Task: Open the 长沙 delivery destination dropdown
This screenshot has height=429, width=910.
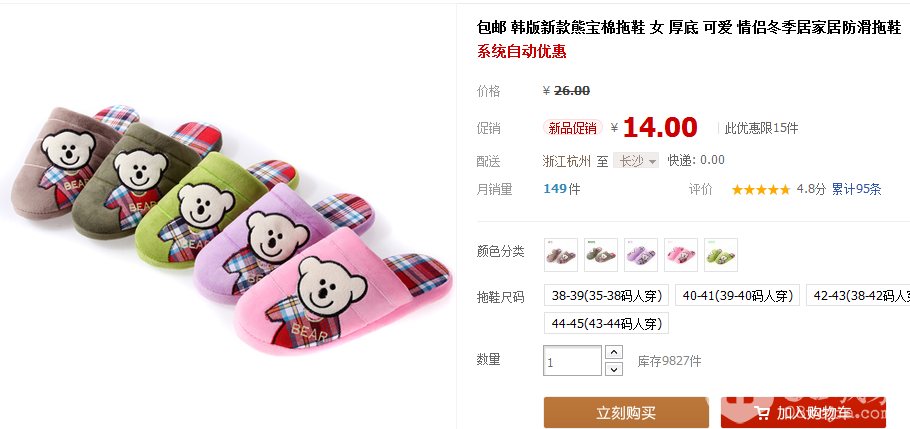Action: [636, 161]
